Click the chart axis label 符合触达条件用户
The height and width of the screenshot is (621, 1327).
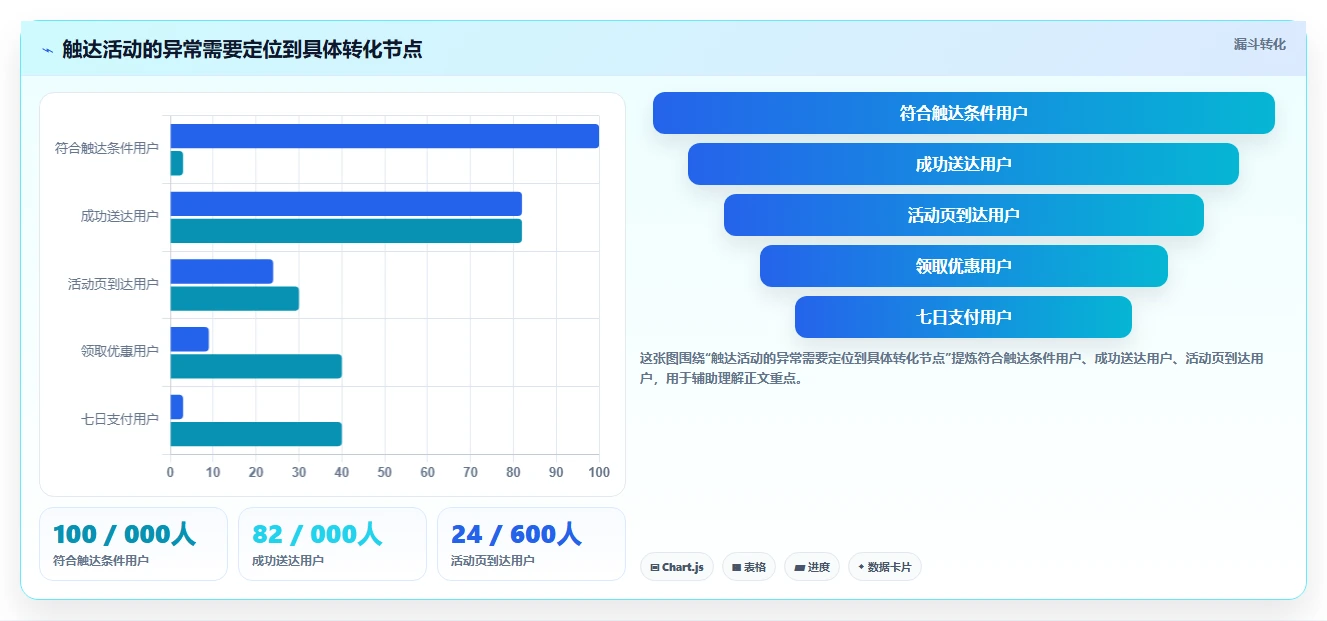[107, 148]
